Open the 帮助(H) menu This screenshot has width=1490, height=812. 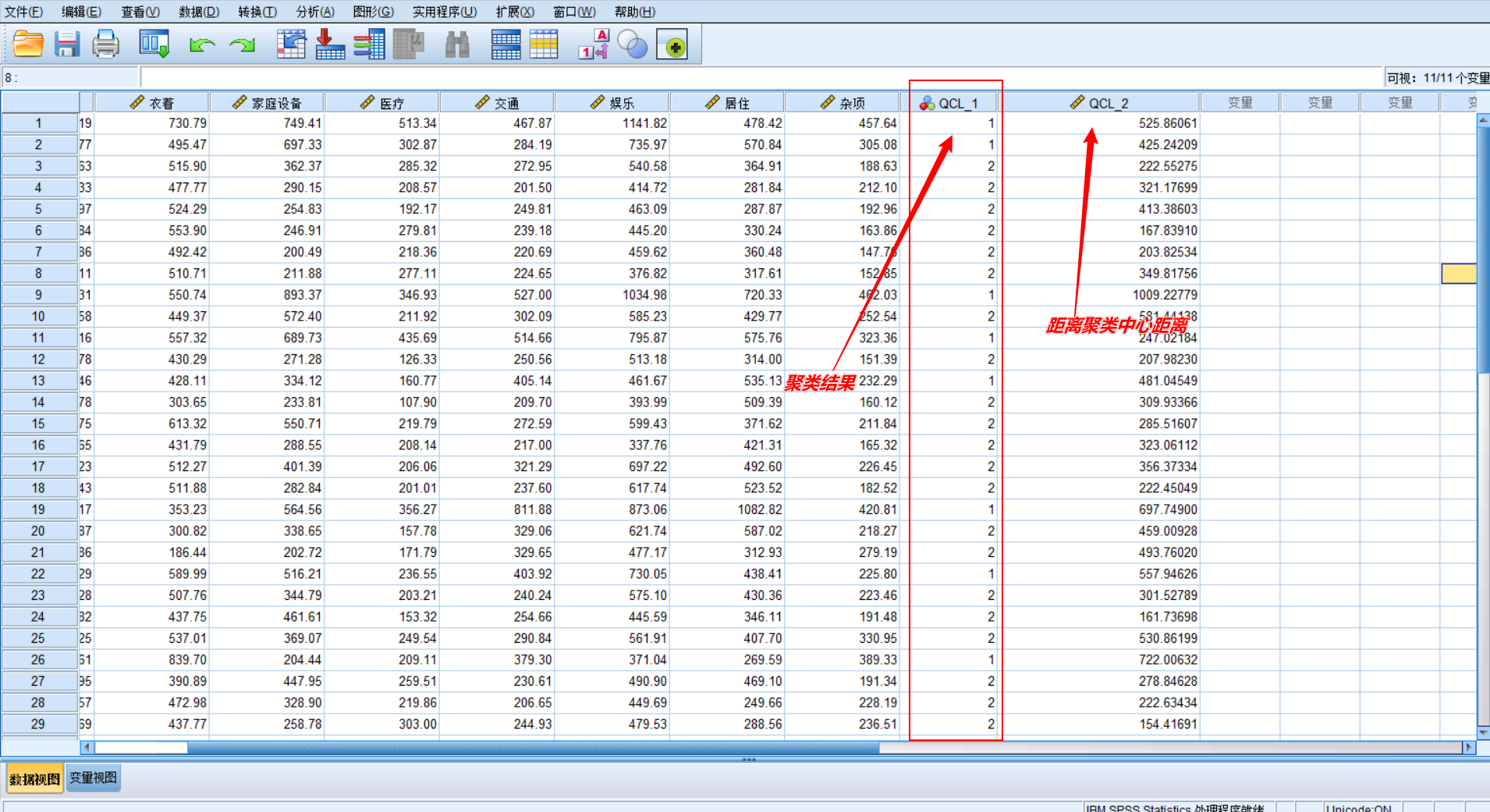[x=635, y=12]
